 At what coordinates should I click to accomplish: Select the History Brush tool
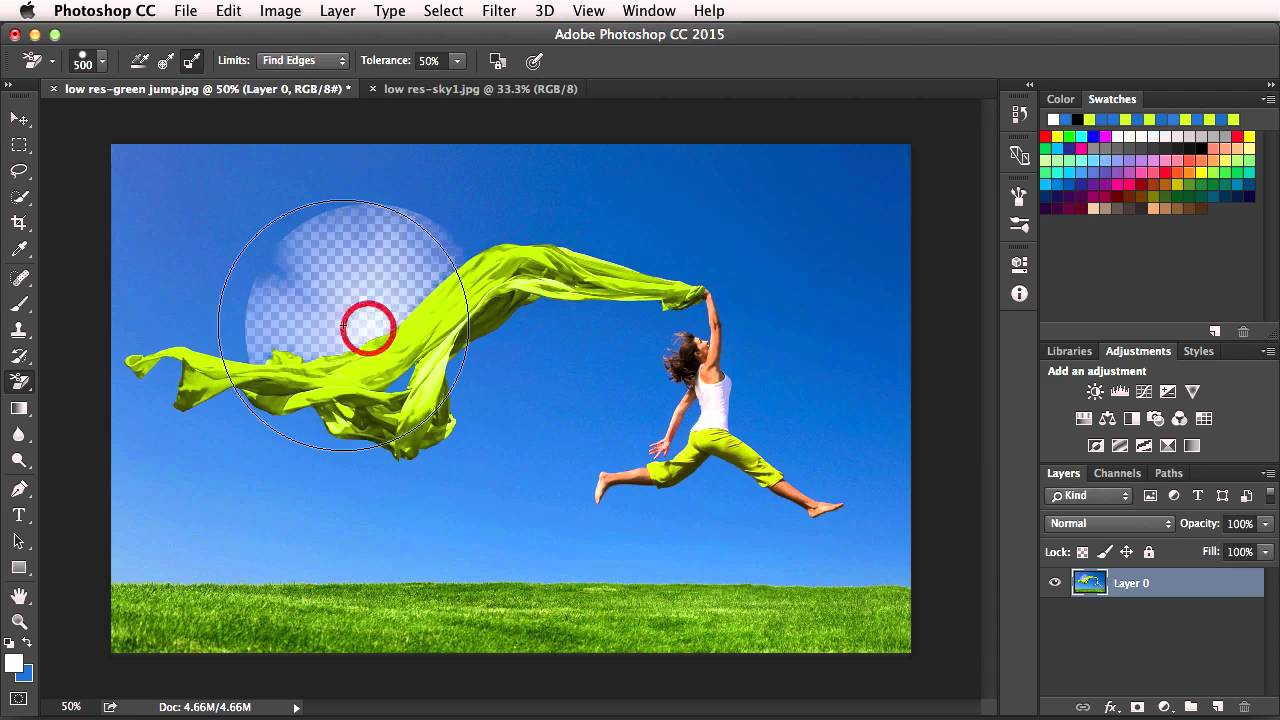click(x=19, y=355)
